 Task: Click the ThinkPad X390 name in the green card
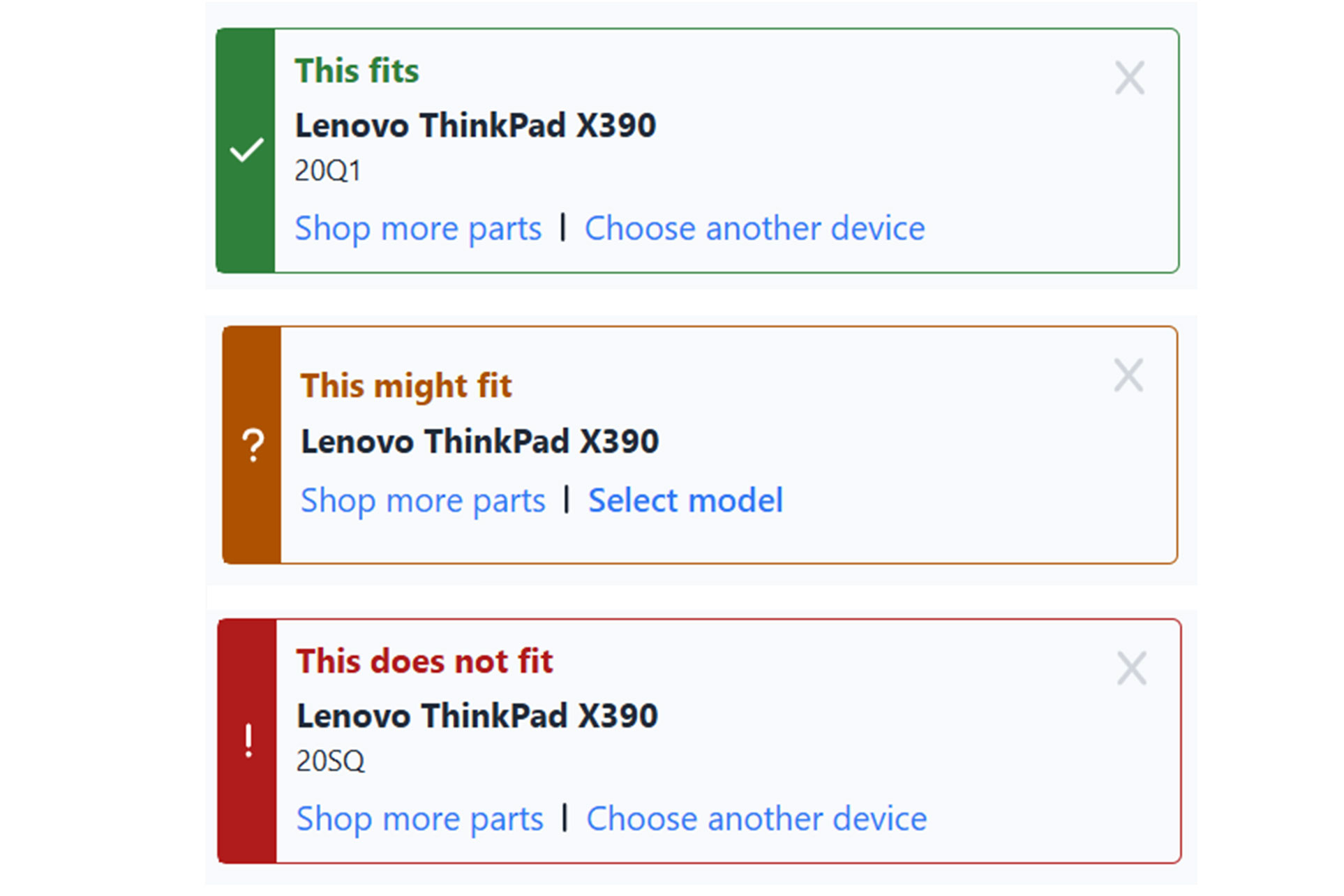click(x=475, y=126)
